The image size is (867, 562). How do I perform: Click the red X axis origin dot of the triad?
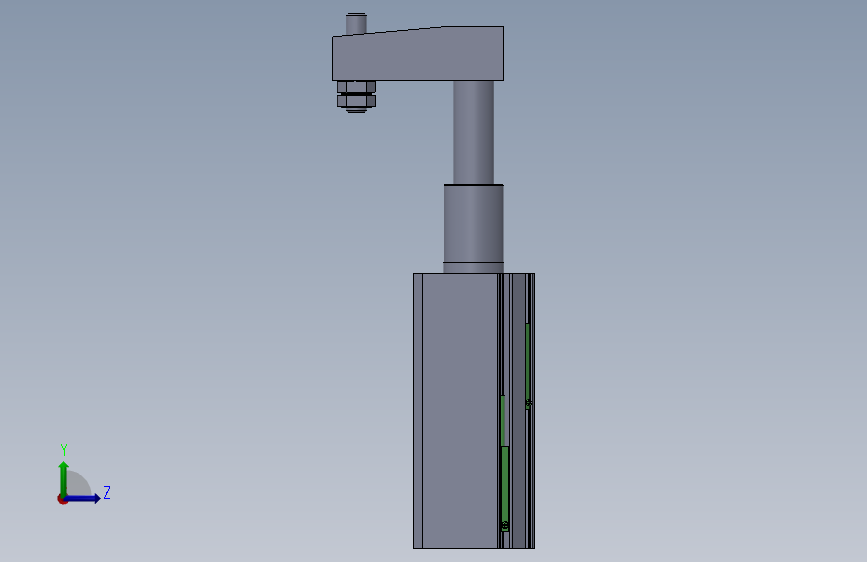pos(62,499)
